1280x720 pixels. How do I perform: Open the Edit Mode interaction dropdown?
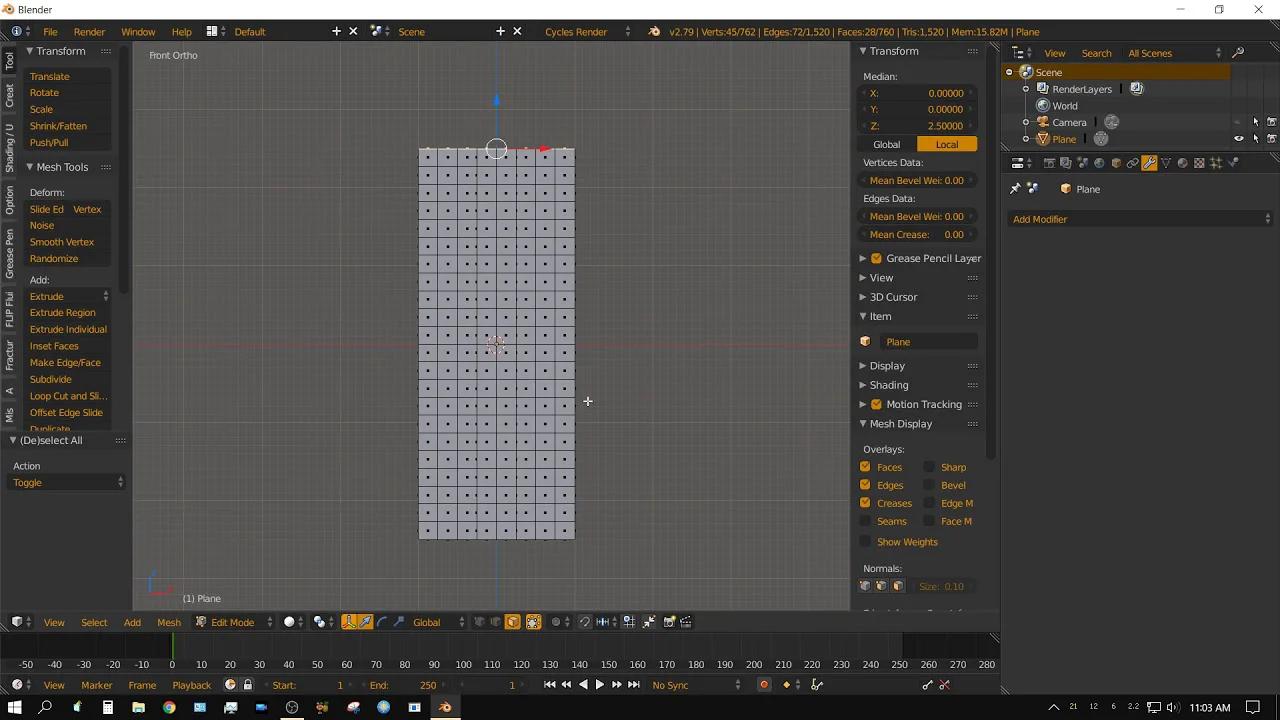(x=232, y=622)
